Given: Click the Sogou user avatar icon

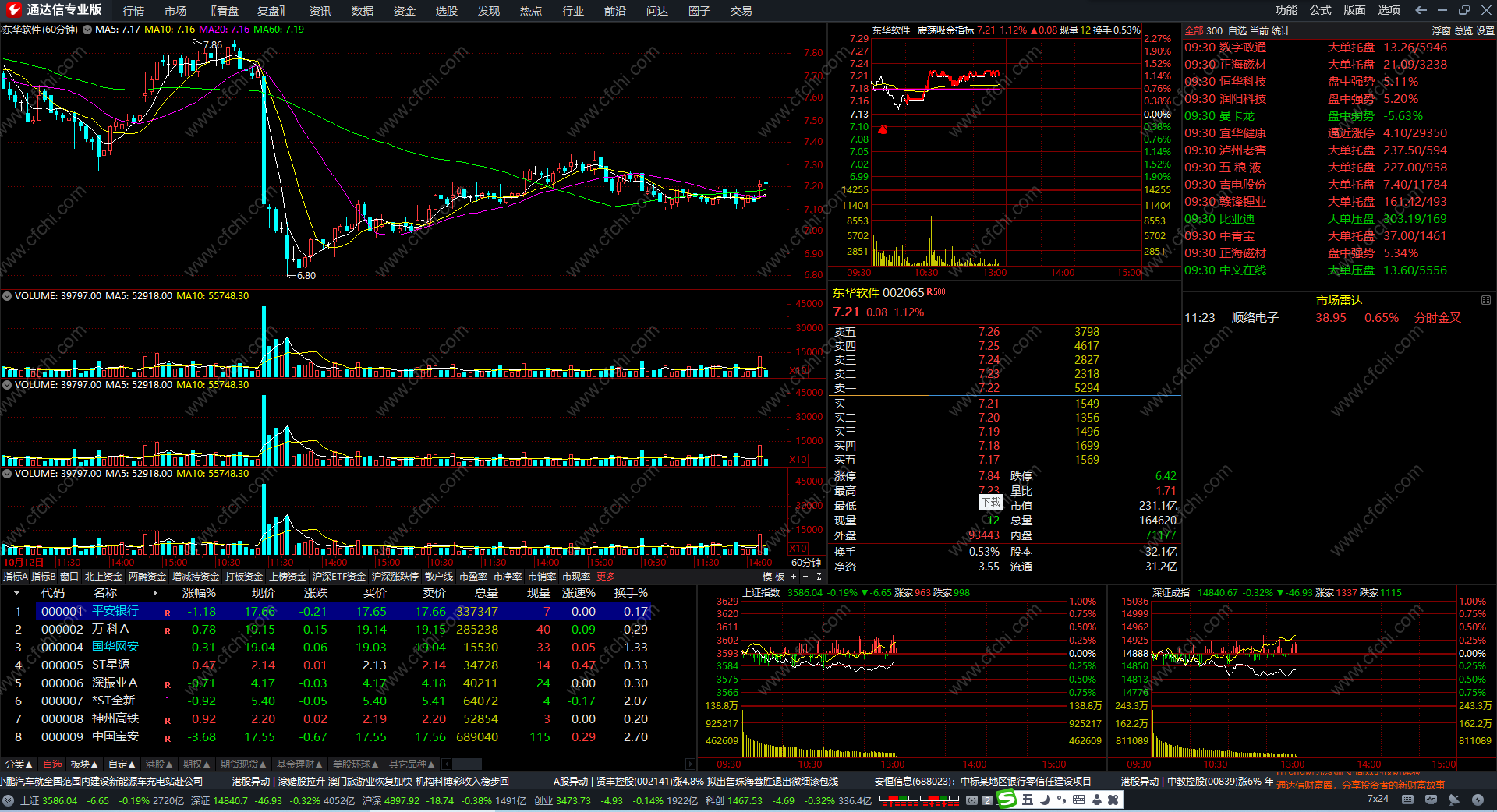Looking at the screenshot, I should coord(1097,800).
